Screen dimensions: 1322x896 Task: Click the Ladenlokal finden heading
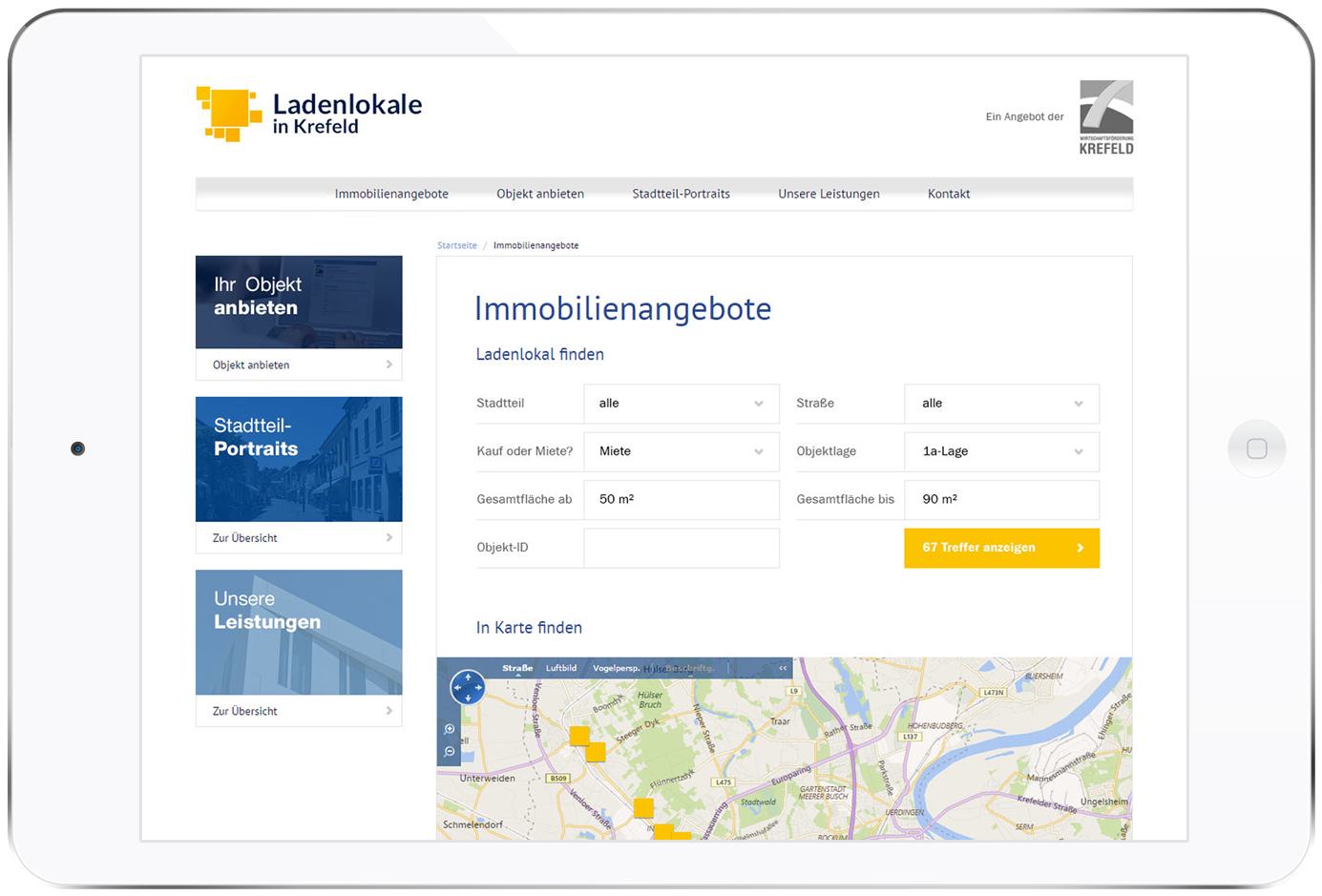tap(540, 354)
